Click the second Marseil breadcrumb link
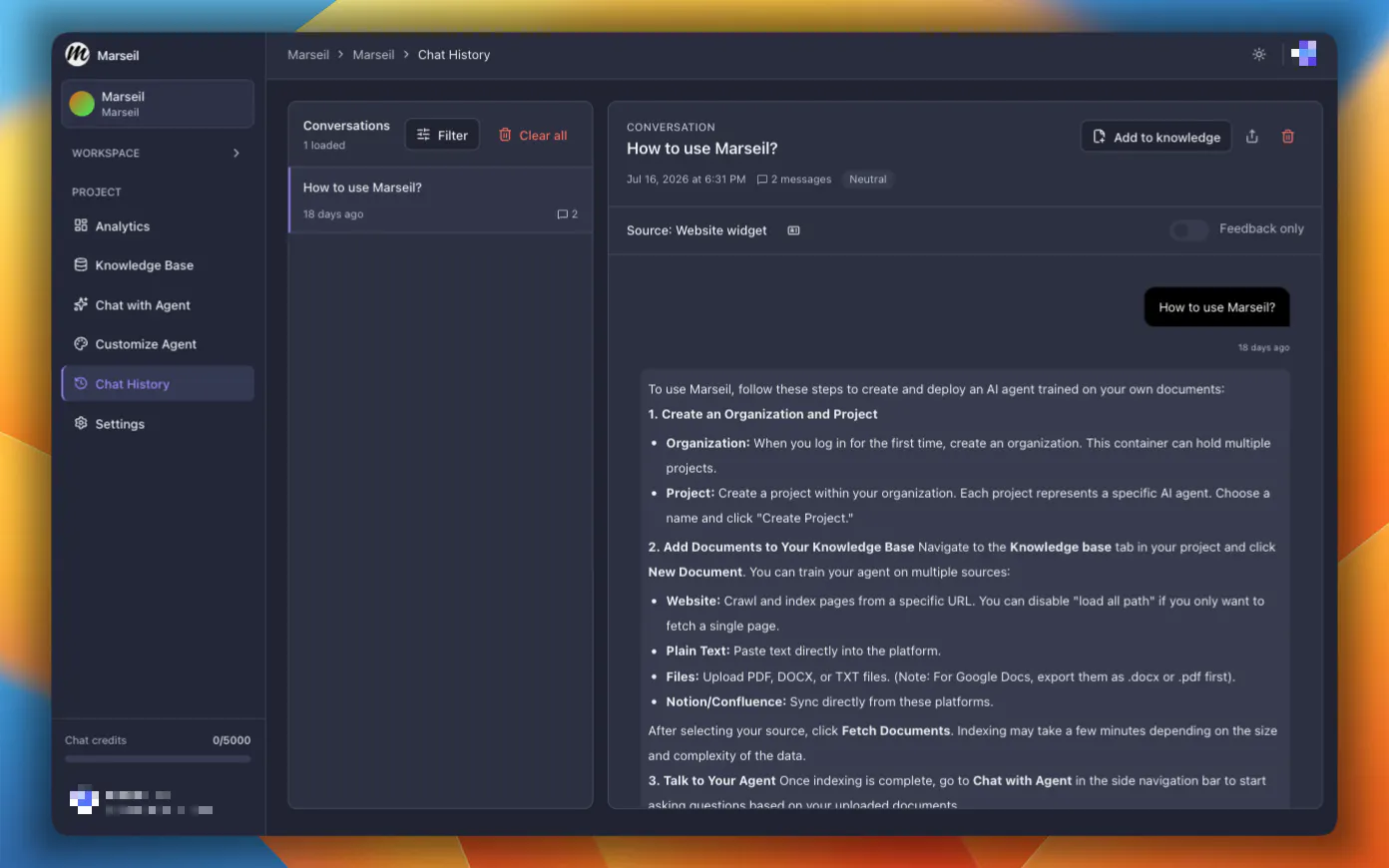 [x=373, y=55]
